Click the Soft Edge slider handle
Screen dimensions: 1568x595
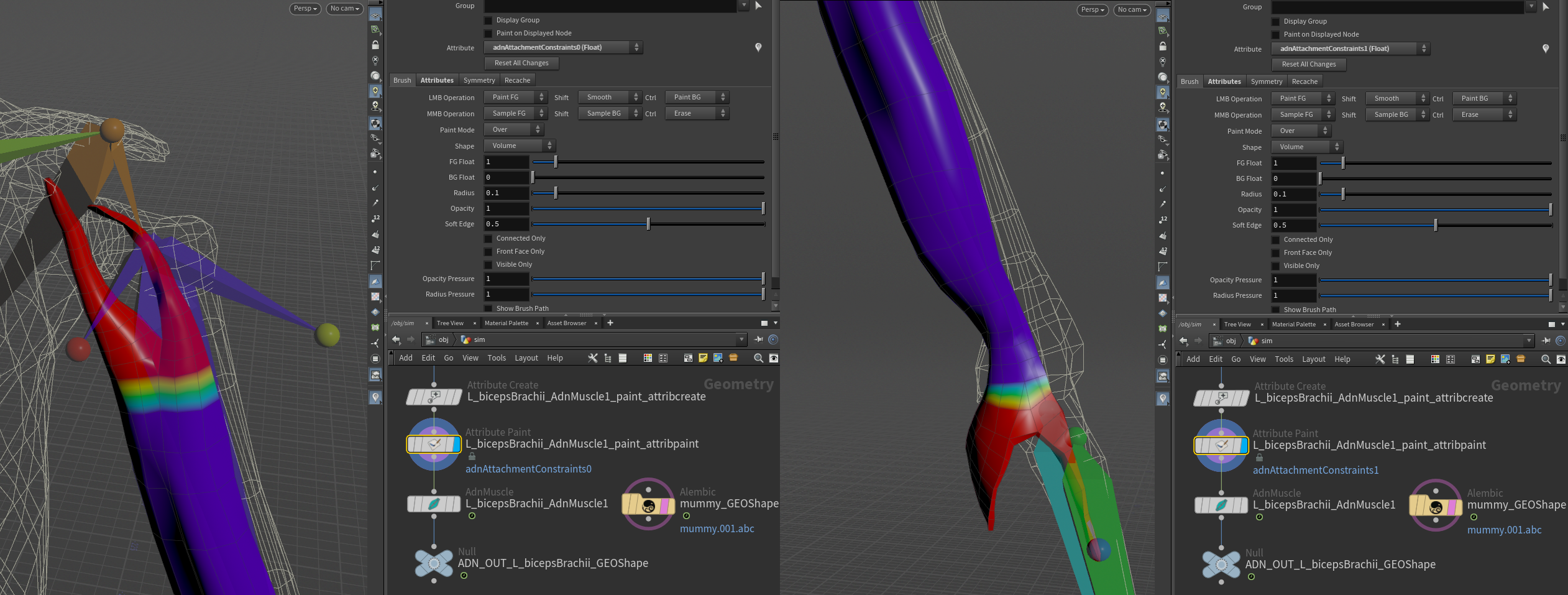[x=648, y=223]
